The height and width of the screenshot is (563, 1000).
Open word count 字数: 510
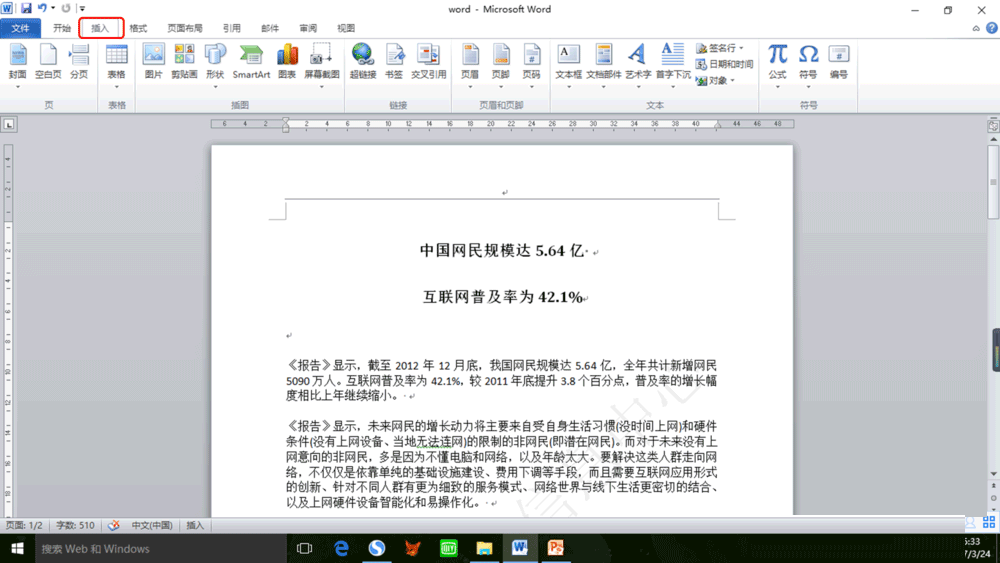tap(75, 525)
